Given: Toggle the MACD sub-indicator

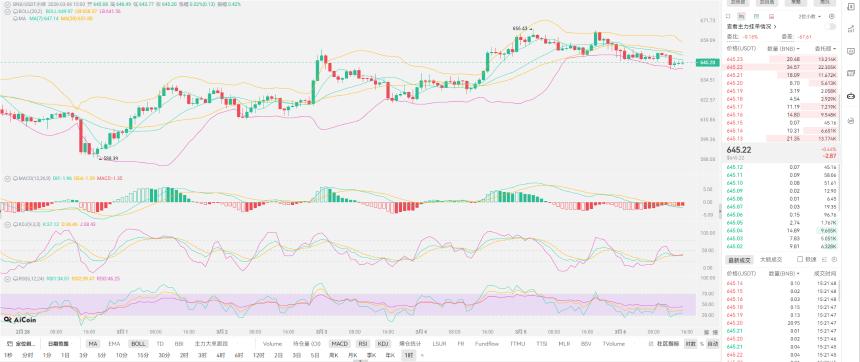Looking at the screenshot, I should (x=340, y=344).
